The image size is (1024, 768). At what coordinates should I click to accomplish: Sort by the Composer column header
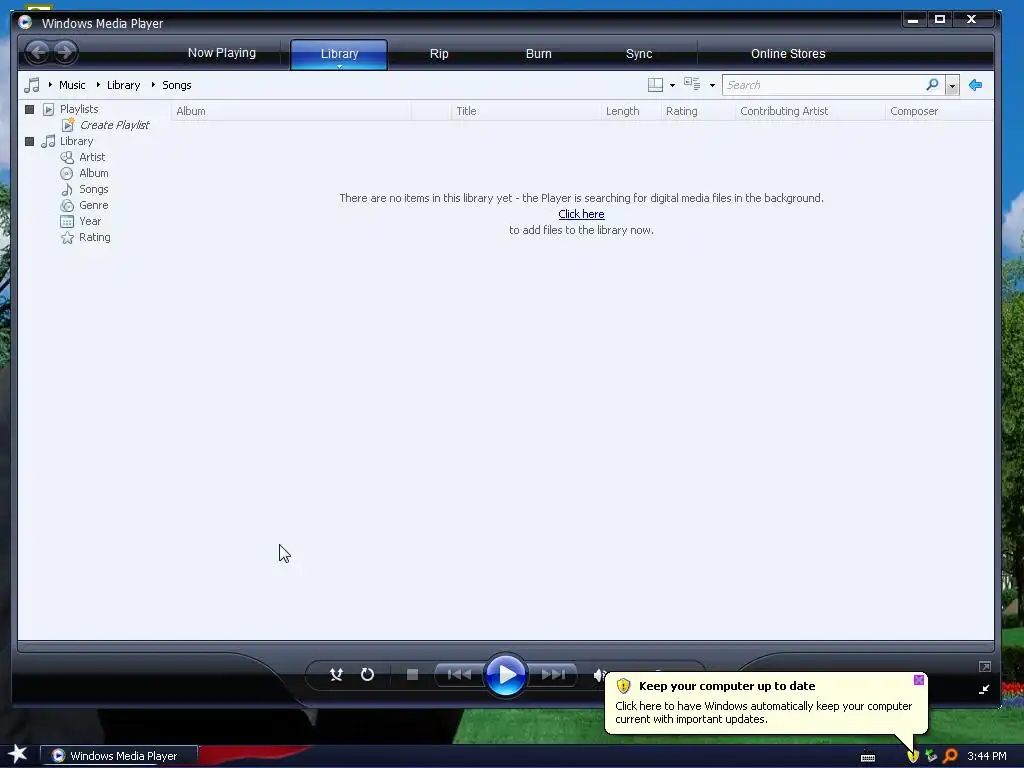940,111
